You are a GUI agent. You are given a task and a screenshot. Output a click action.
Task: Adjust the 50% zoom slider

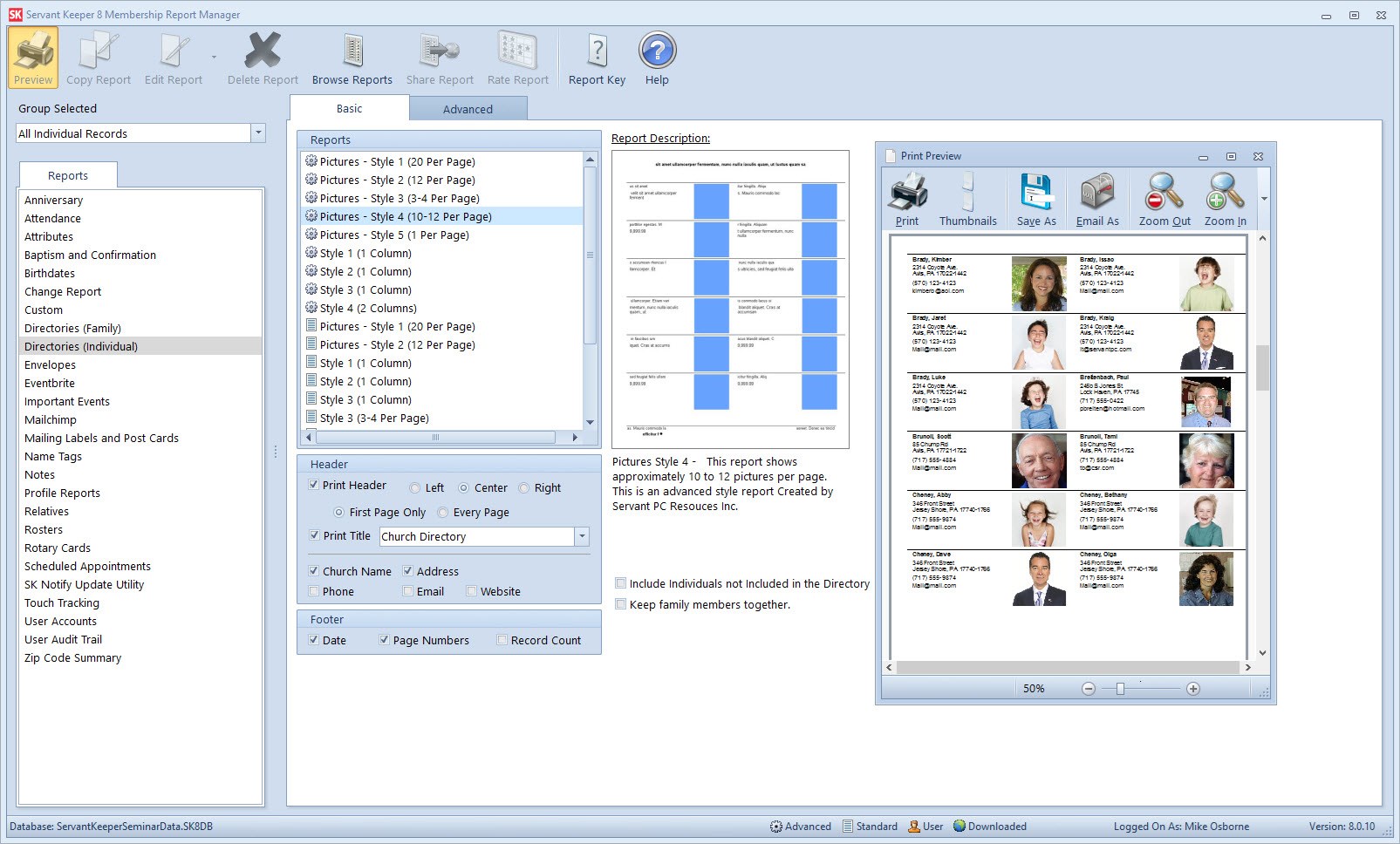1121,688
